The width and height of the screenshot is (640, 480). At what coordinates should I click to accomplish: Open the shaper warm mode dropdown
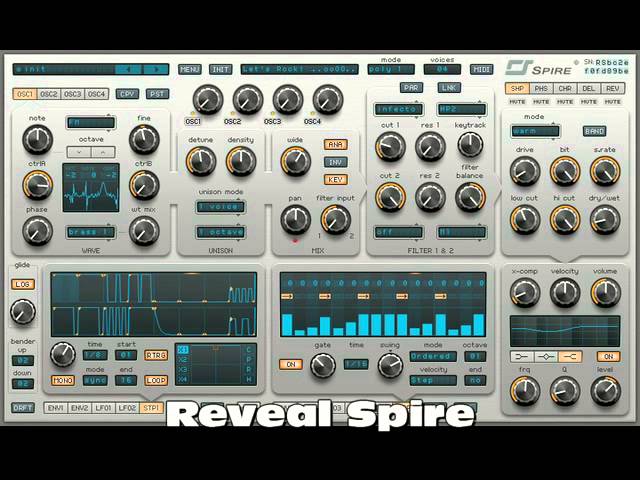[535, 131]
